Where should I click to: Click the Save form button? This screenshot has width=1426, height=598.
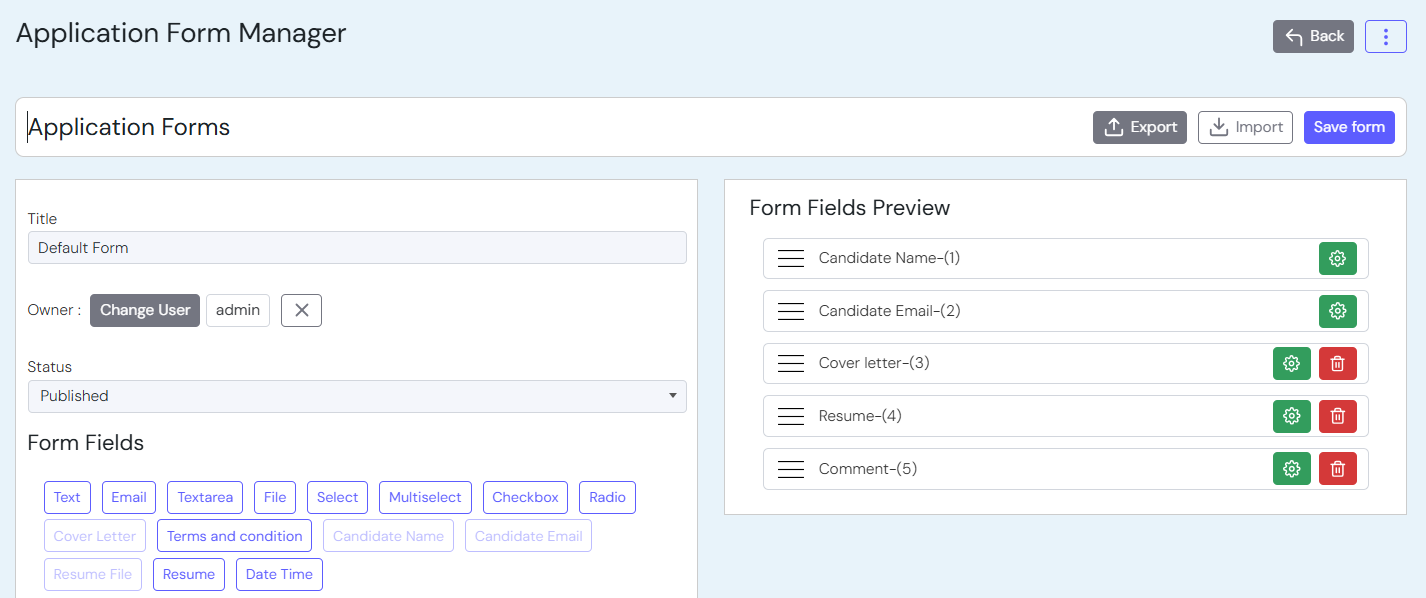(1348, 127)
